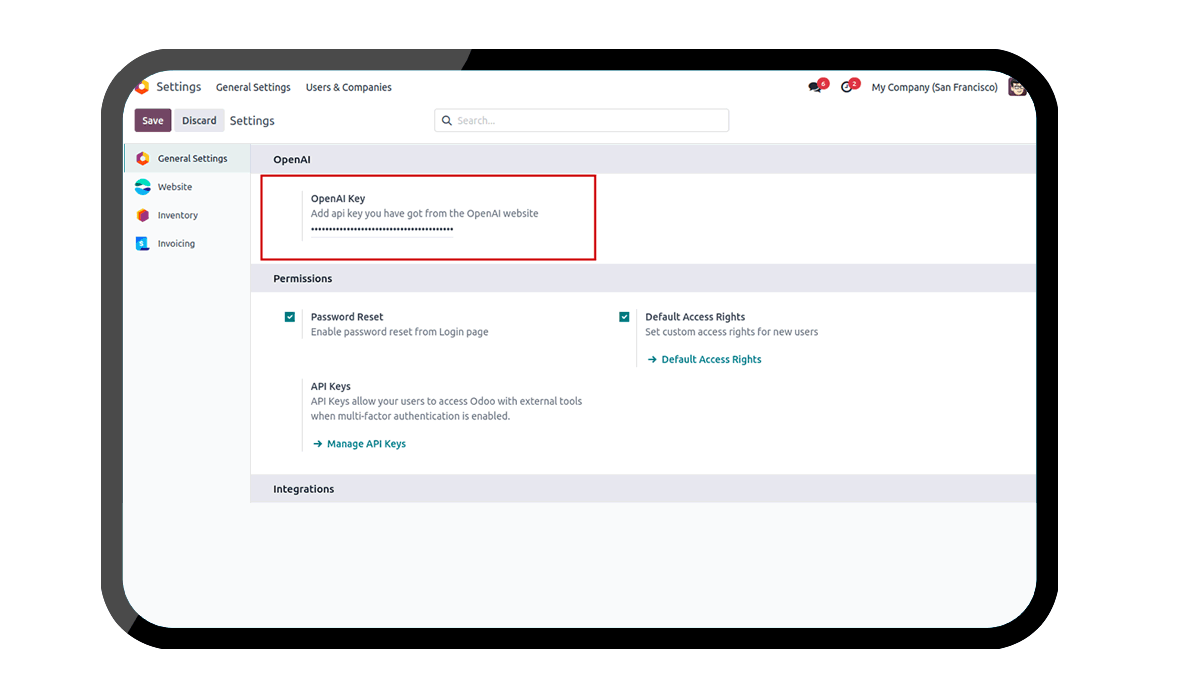Select the Website sidebar icon

(143, 187)
